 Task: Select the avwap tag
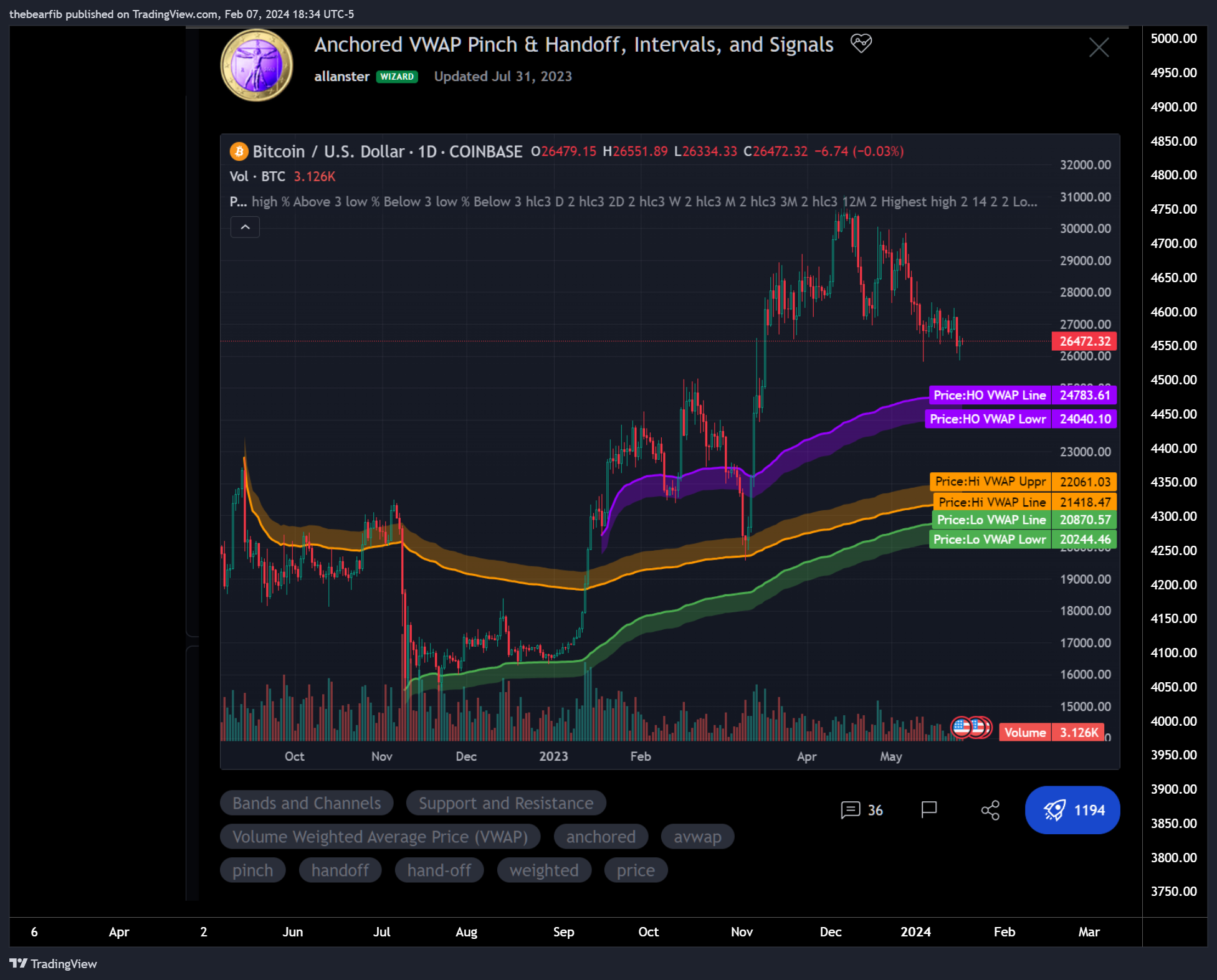697,837
